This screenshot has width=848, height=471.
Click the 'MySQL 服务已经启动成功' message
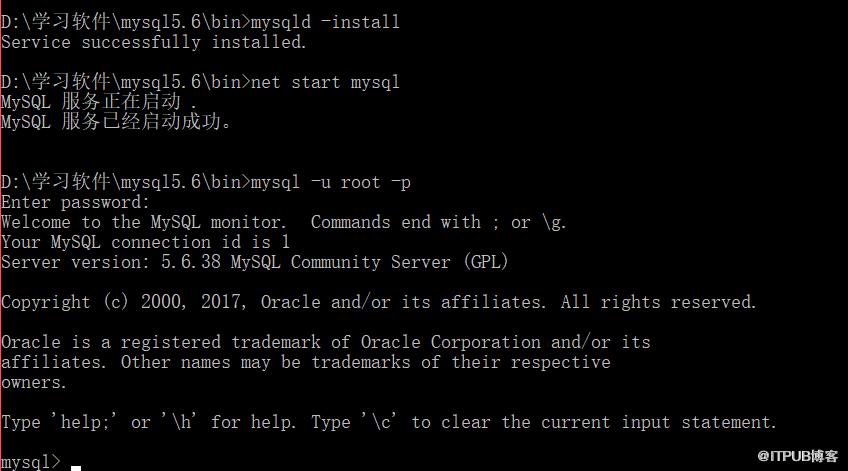tap(116, 122)
